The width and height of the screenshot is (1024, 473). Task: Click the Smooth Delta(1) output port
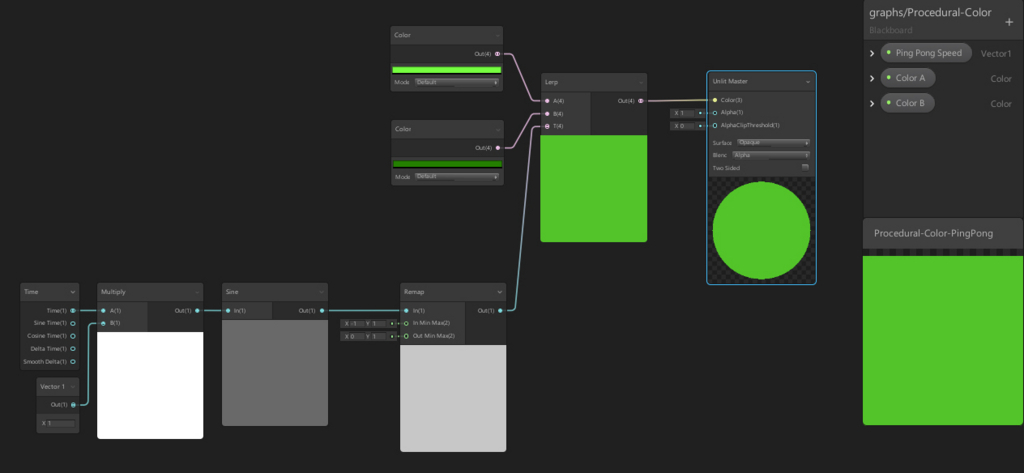72,362
